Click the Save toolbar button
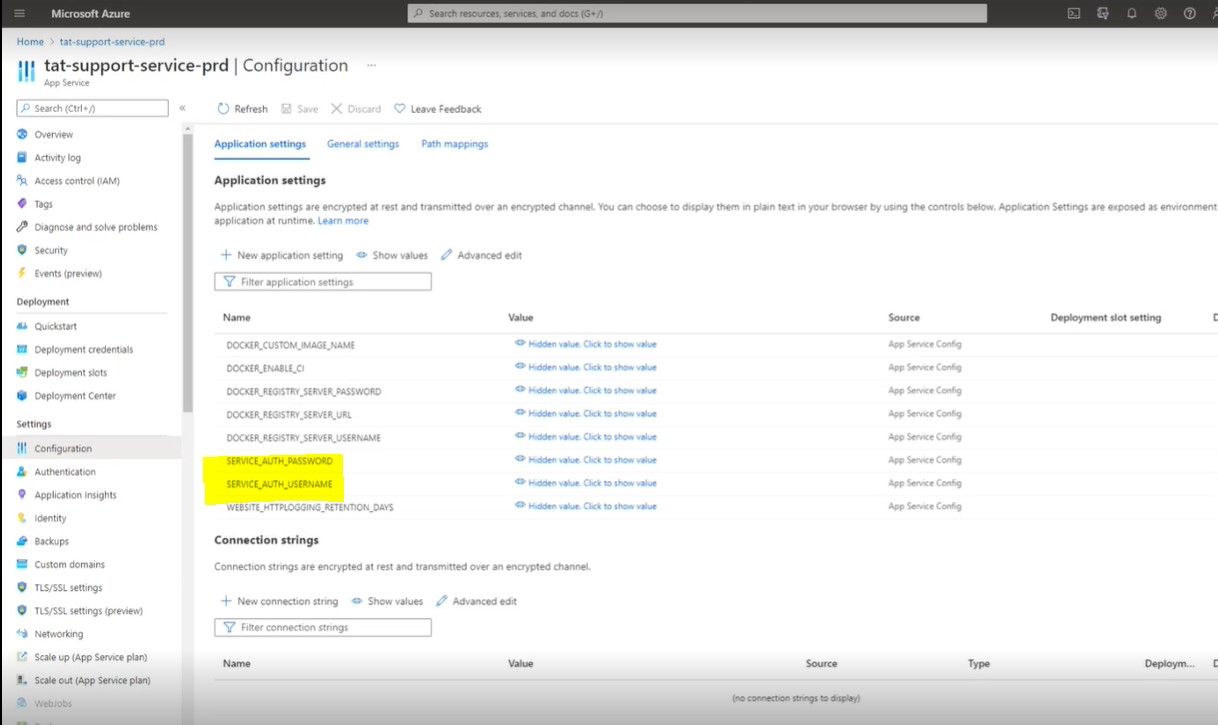 299,109
